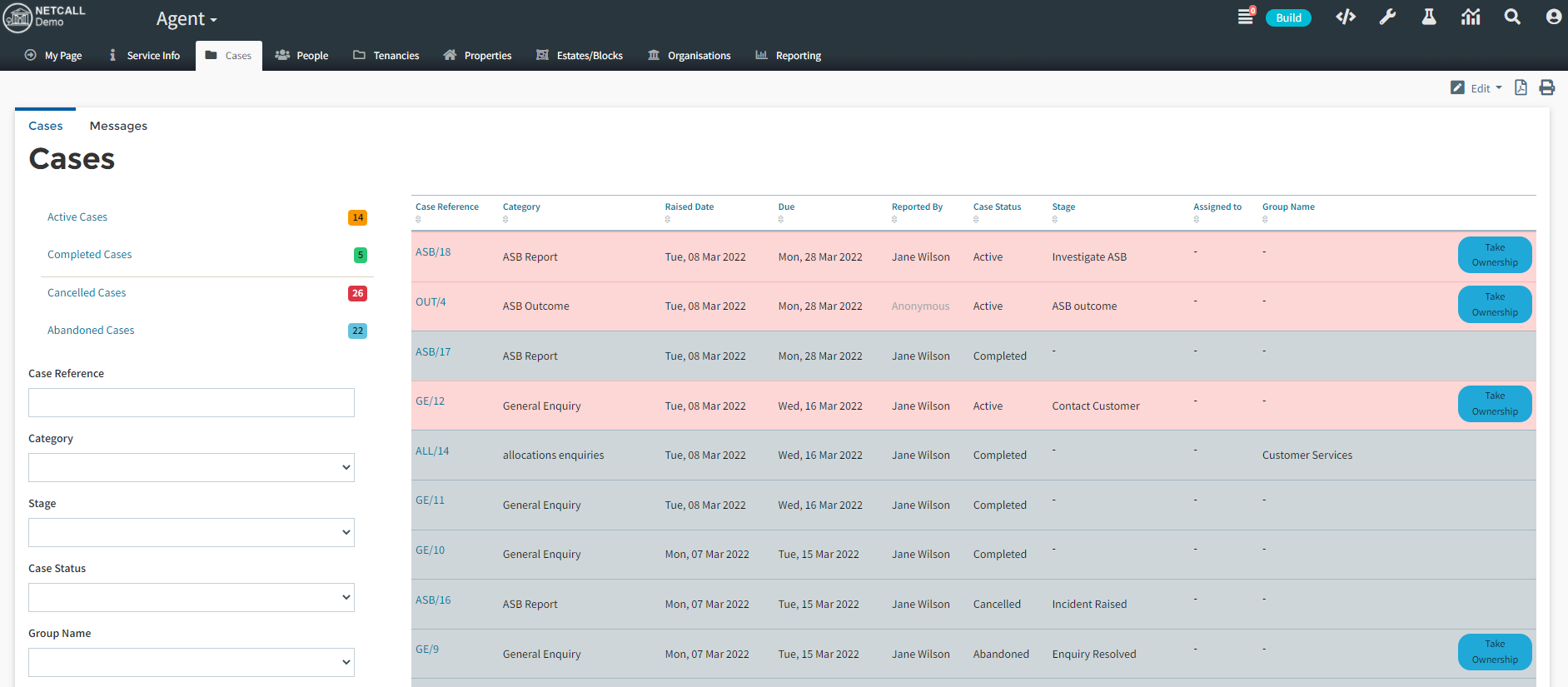Image resolution: width=1568 pixels, height=687 pixels.
Task: Expand the Category filter dropdown
Action: (192, 468)
